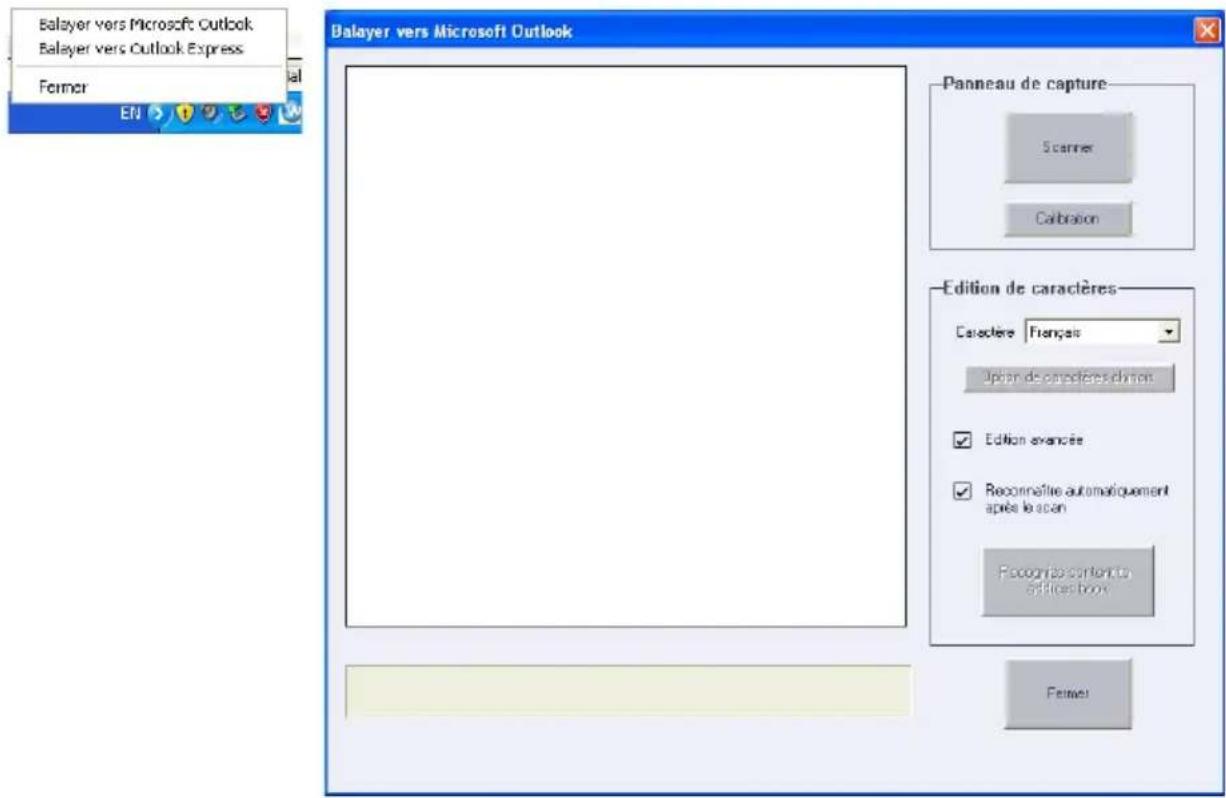
Task: Click the Fermer button in the dialog
Action: pyautogui.click(x=1068, y=693)
